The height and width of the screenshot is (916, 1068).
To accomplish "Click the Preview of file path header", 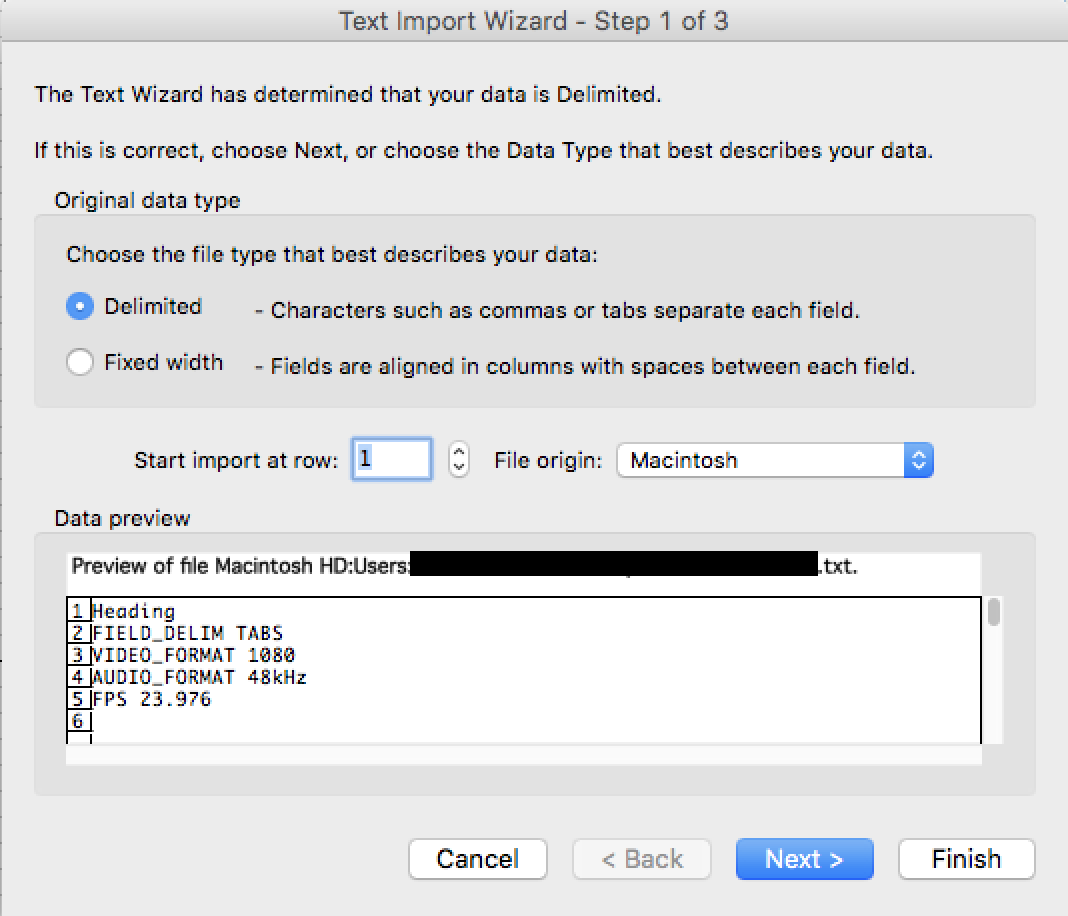I will click(x=240, y=567).
